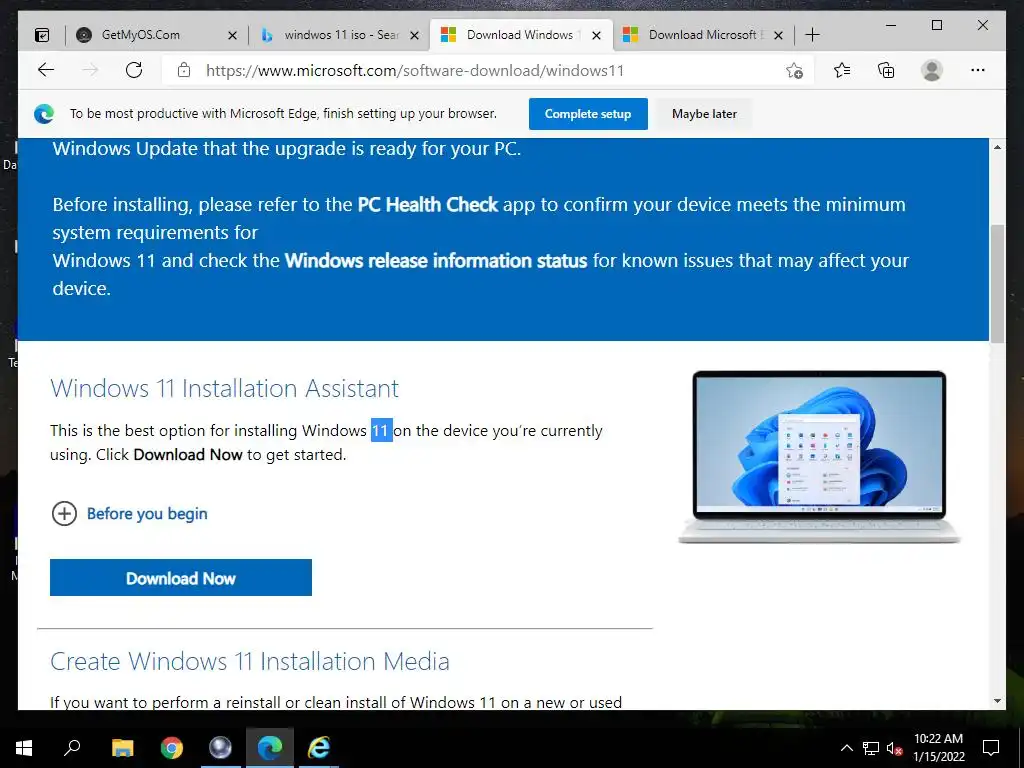The height and width of the screenshot is (768, 1024).
Task: Open the Favorites list icon
Action: pyautogui.click(x=842, y=70)
